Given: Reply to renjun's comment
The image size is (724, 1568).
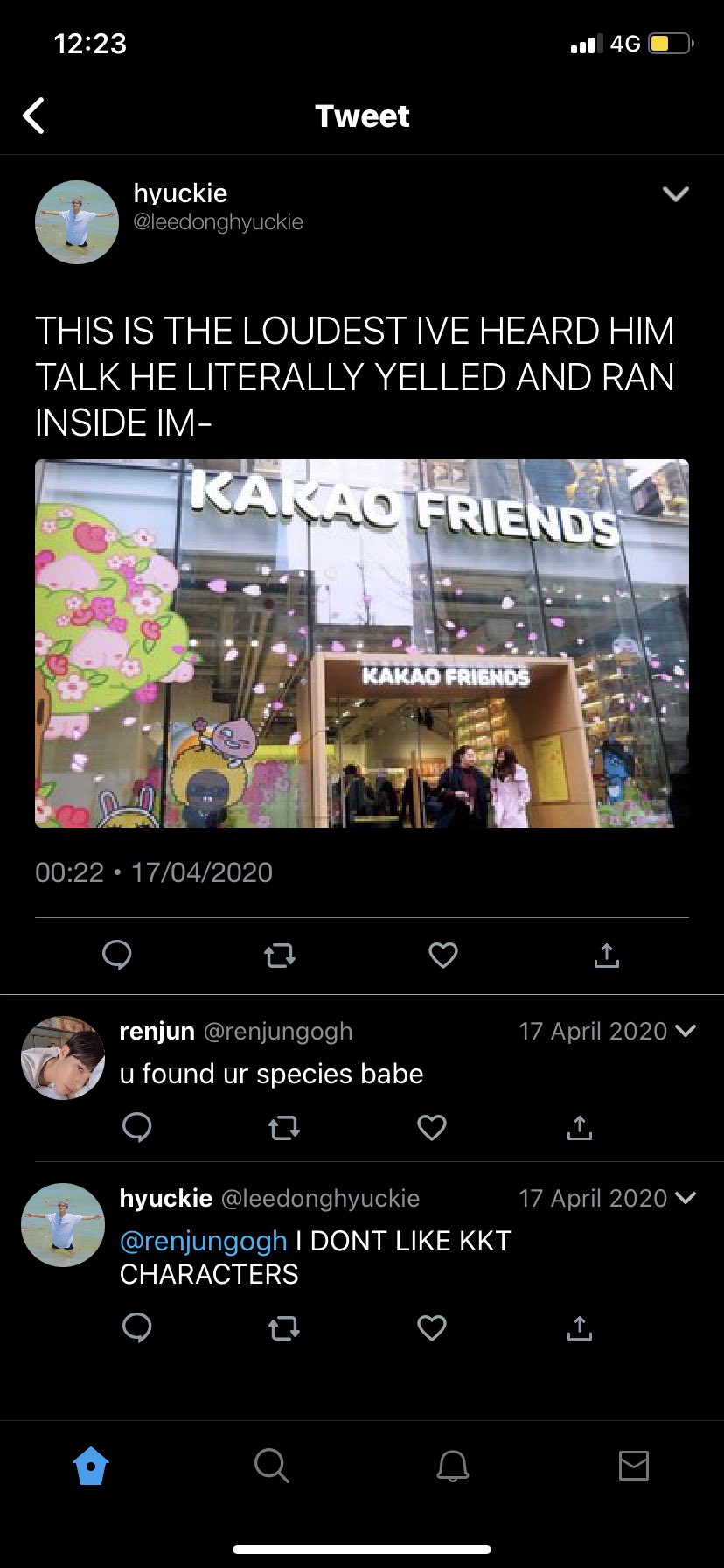Looking at the screenshot, I should [137, 1127].
